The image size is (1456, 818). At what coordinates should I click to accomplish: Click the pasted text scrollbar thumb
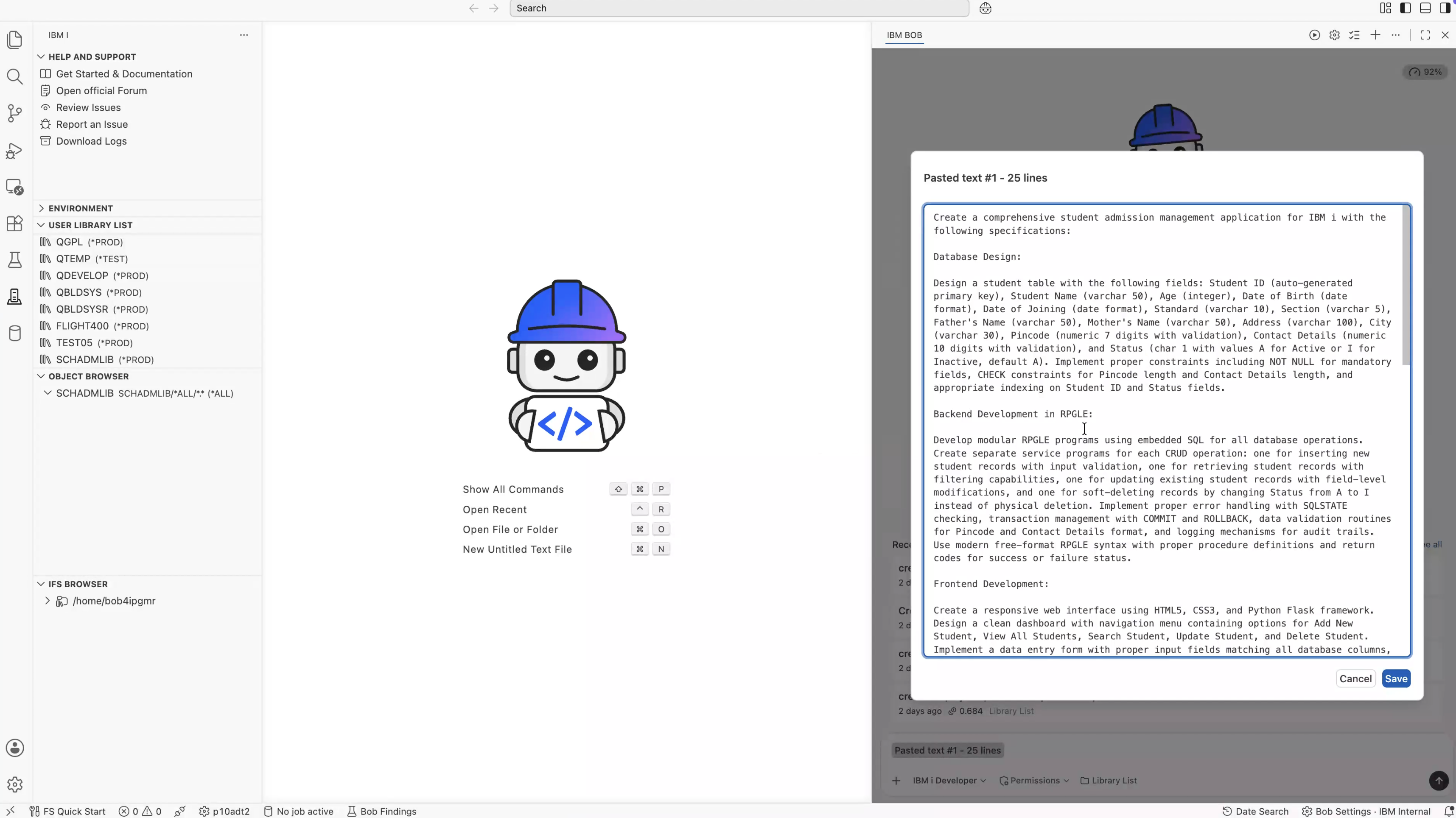pyautogui.click(x=1406, y=286)
